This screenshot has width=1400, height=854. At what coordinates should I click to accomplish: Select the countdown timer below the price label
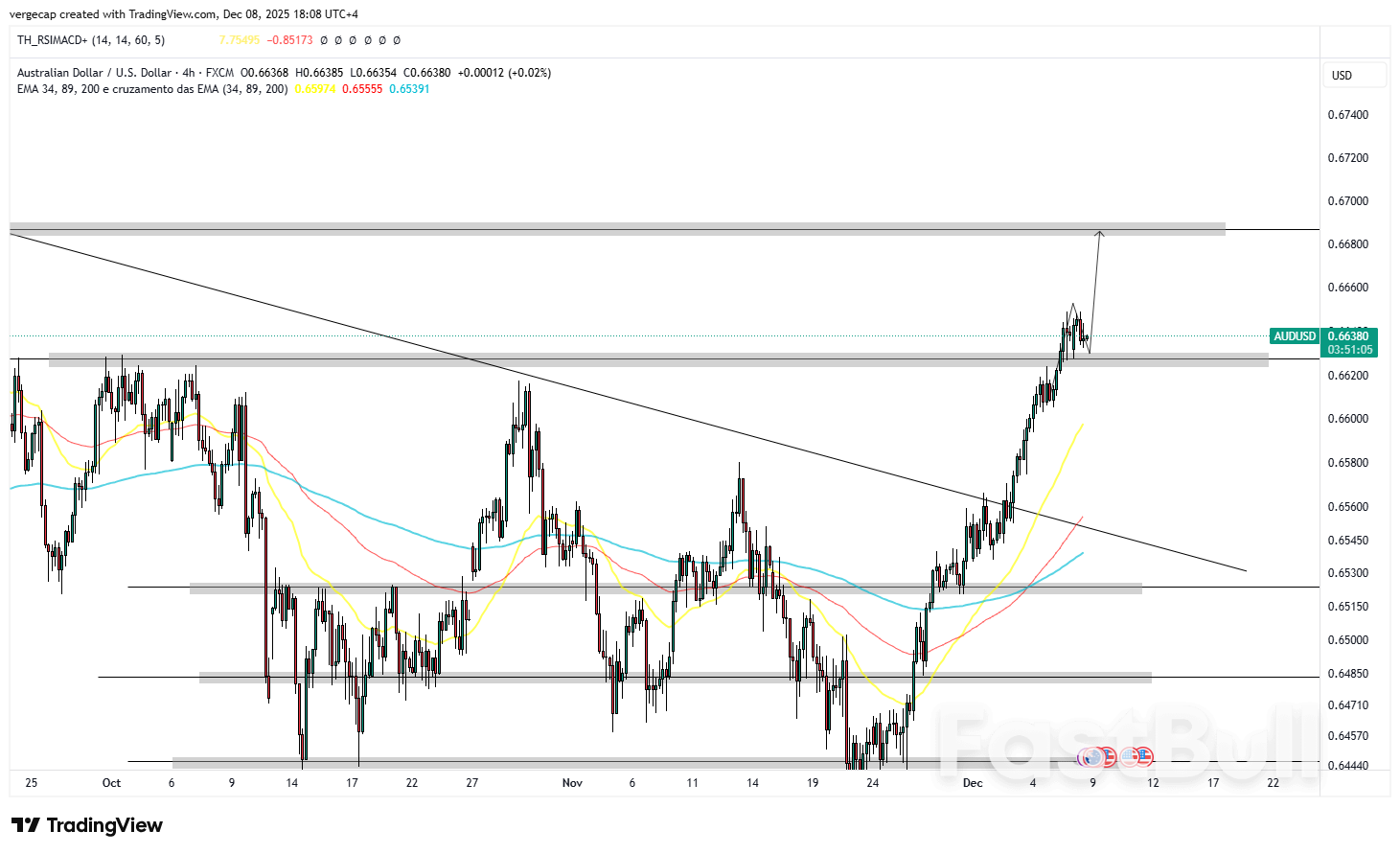pyautogui.click(x=1348, y=349)
